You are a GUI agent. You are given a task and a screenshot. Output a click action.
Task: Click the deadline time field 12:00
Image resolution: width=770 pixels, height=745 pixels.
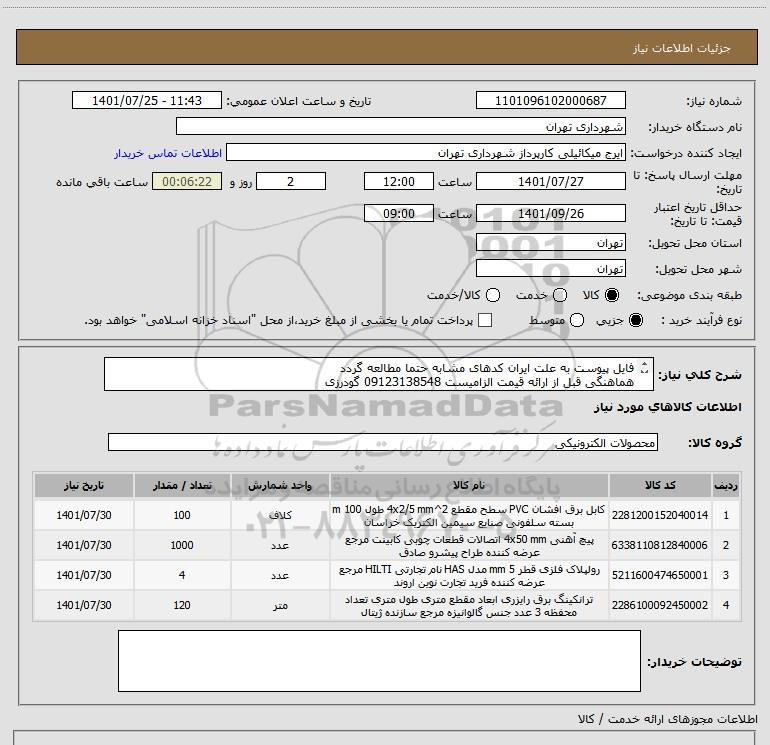(x=399, y=181)
